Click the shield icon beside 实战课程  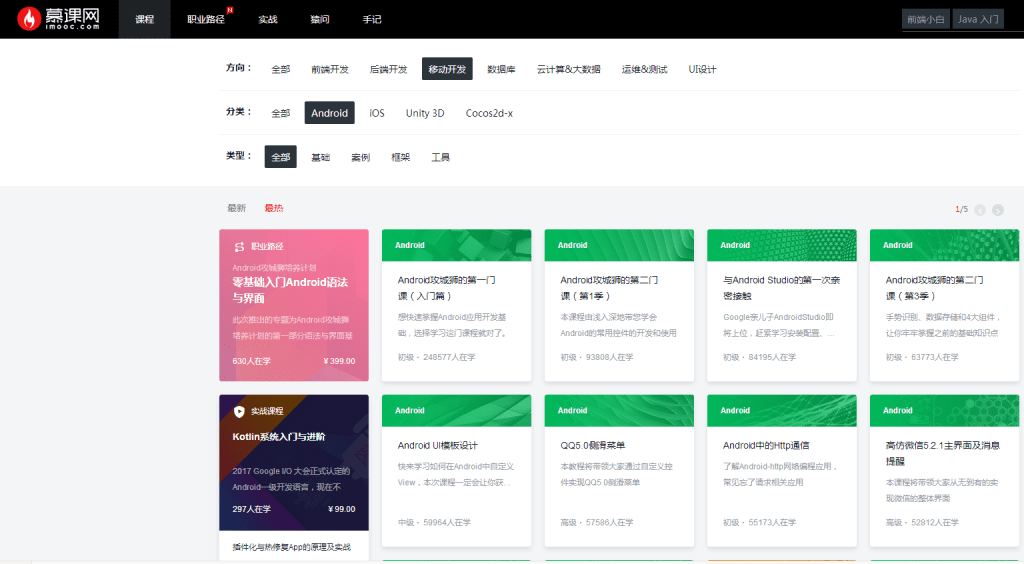pos(239,411)
